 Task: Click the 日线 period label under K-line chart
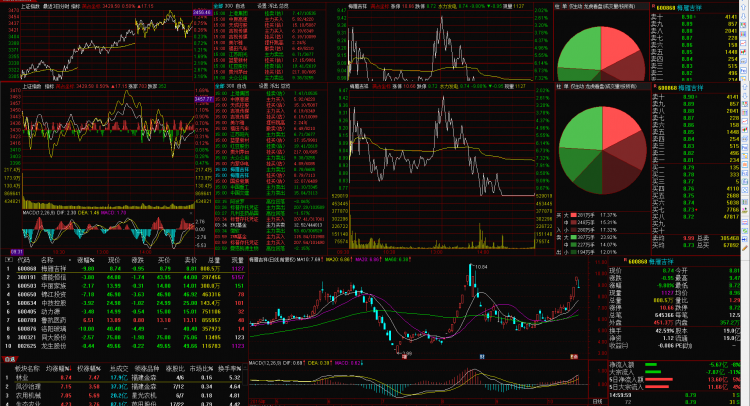click(x=597, y=402)
